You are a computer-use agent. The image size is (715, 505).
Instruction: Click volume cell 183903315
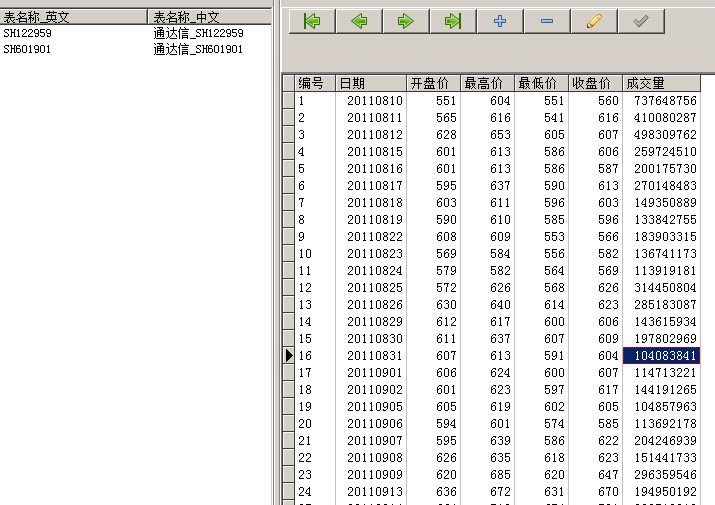(x=661, y=236)
